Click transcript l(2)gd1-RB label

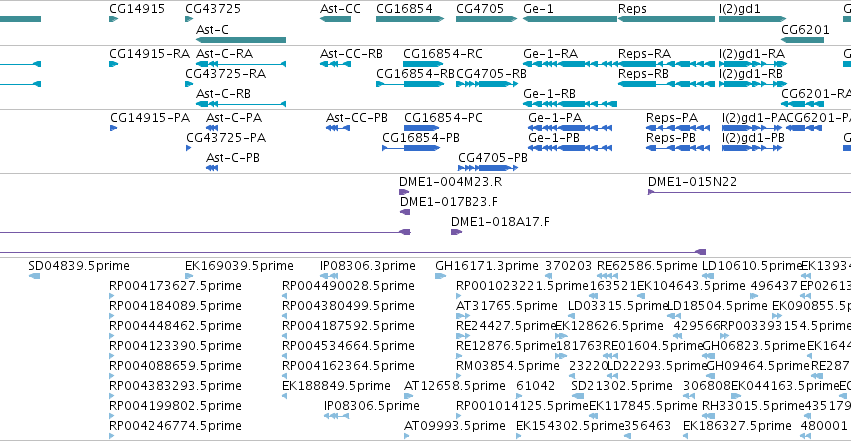click(751, 74)
